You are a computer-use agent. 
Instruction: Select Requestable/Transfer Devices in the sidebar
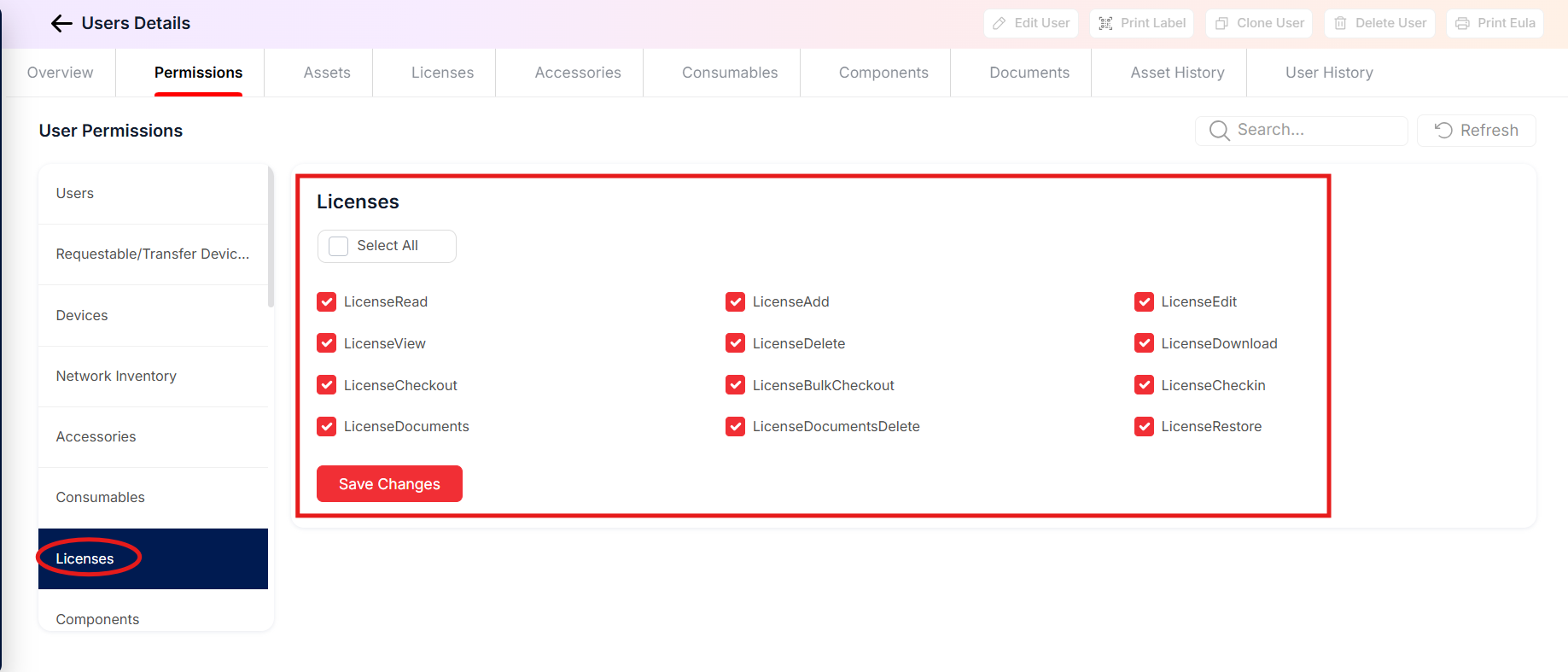point(153,254)
